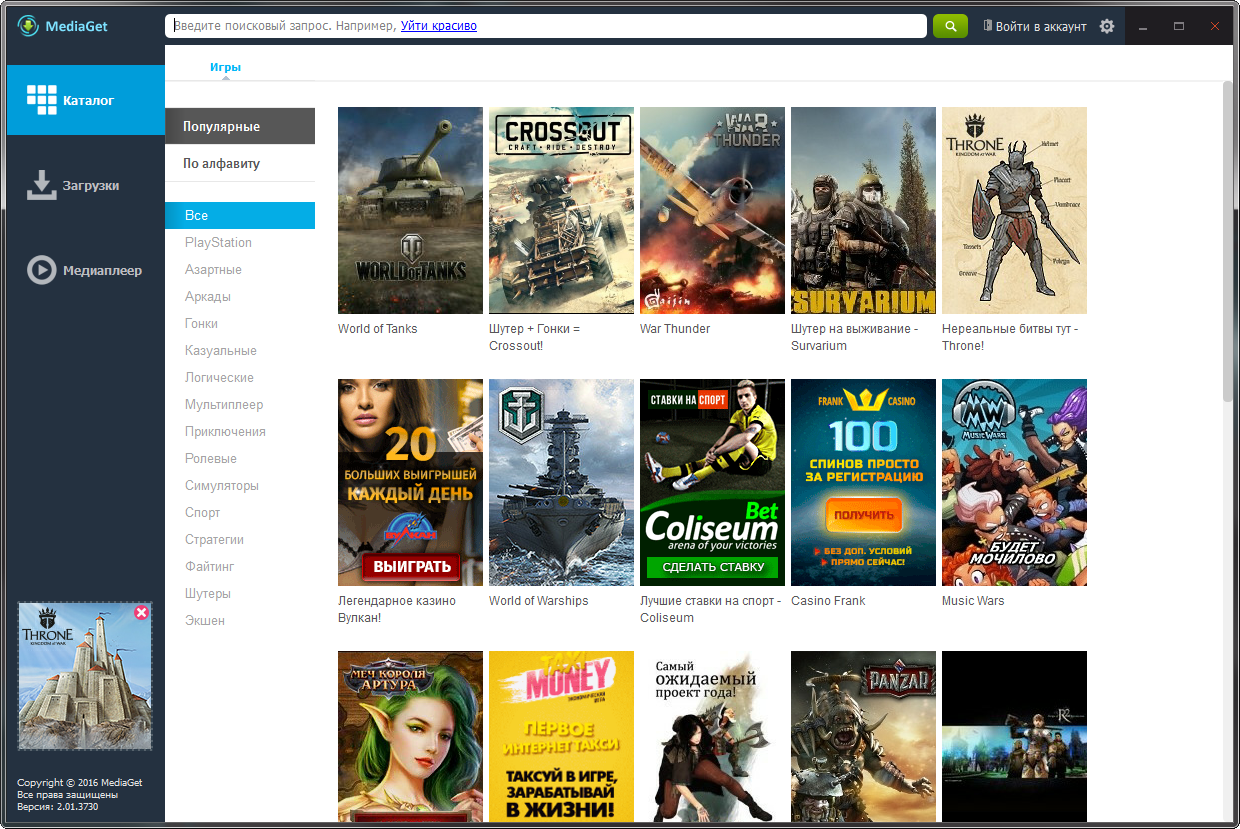Image resolution: width=1240 pixels, height=829 pixels.
Task: Select the Все category
Action: coord(240,215)
